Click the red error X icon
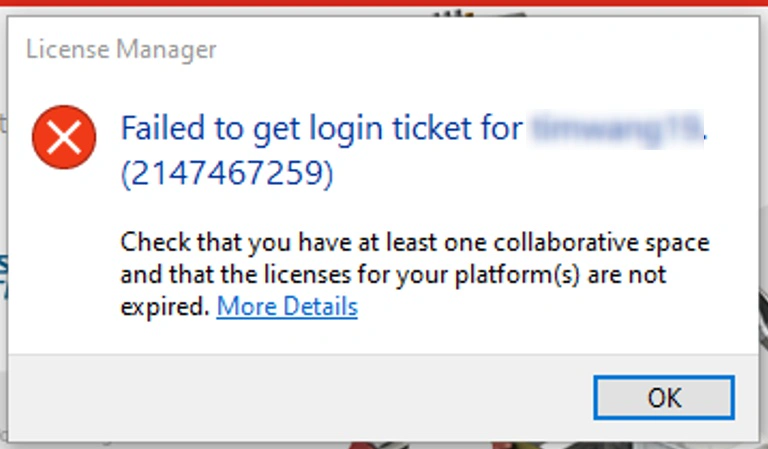 pos(64,137)
